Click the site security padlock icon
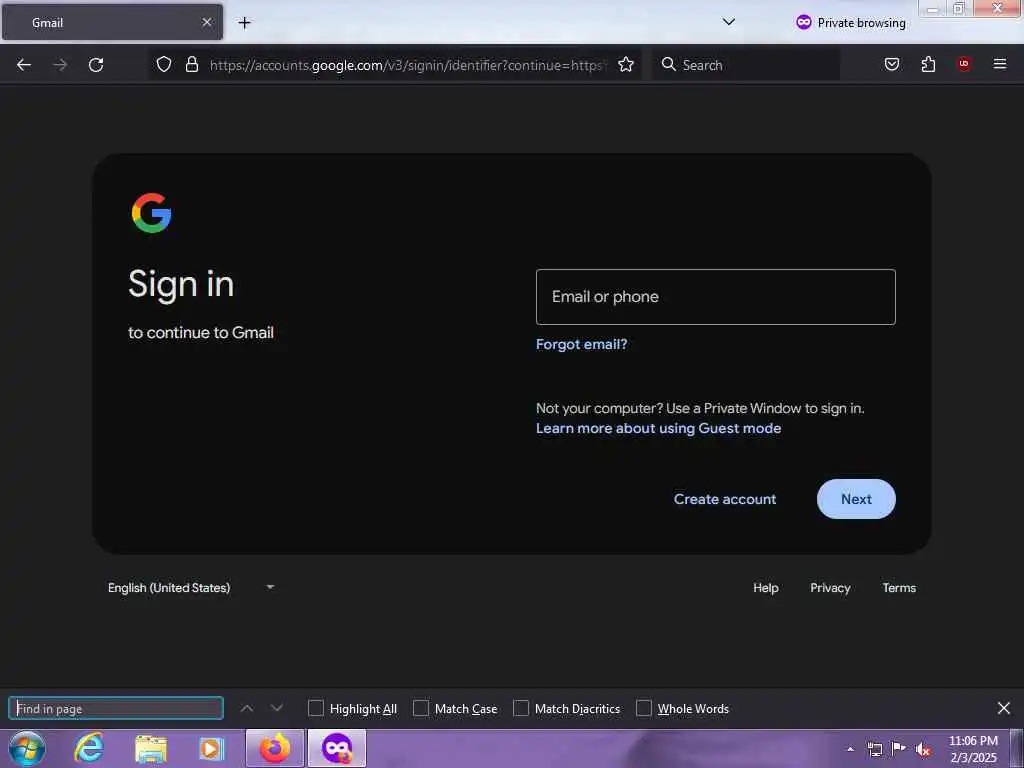This screenshot has height=768, width=1024. [191, 64]
